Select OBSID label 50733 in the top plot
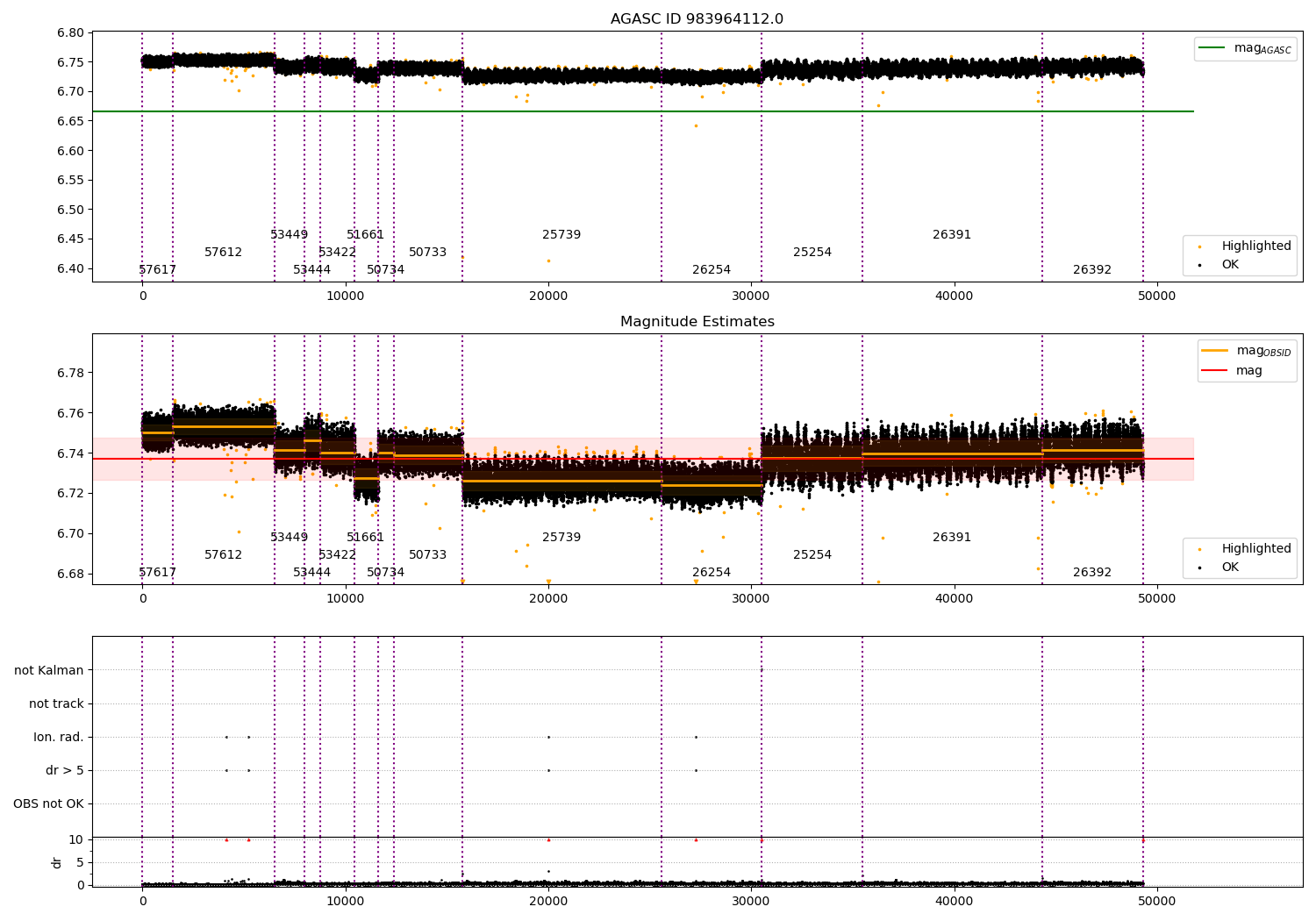This screenshot has width=1316, height=921. tap(428, 253)
